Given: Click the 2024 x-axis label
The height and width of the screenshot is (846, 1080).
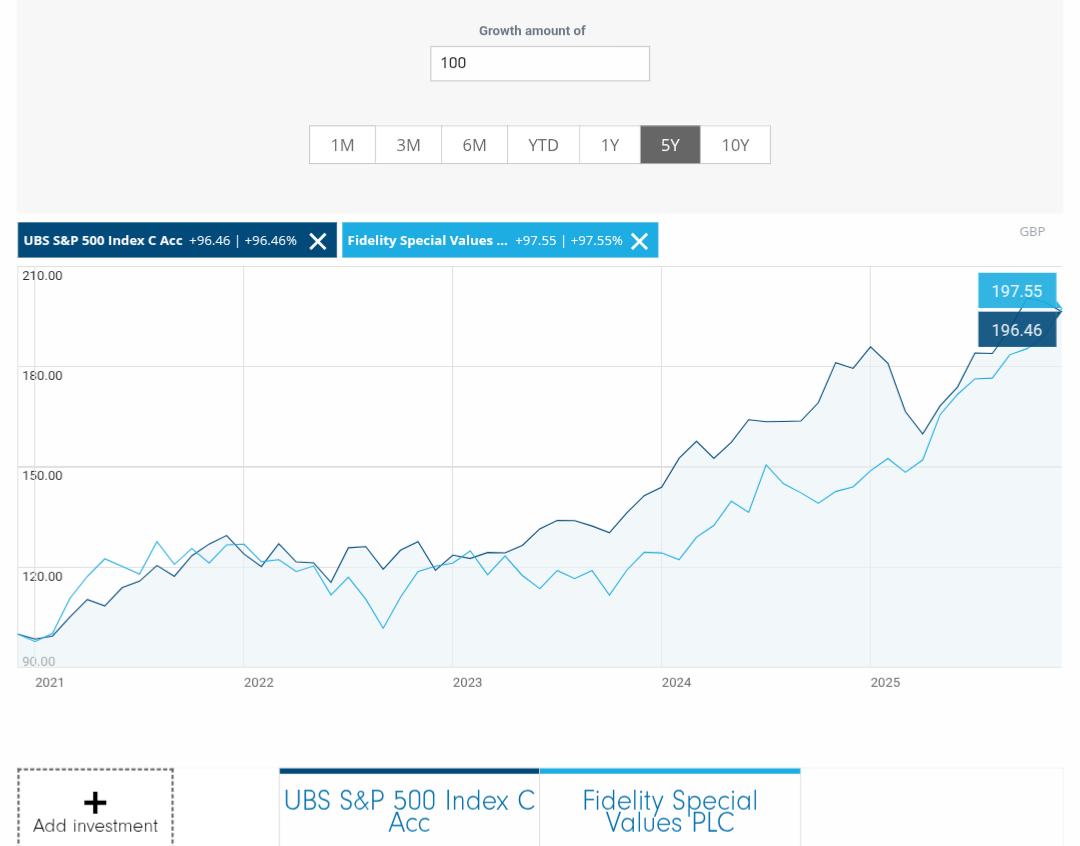Looking at the screenshot, I should [x=676, y=683].
